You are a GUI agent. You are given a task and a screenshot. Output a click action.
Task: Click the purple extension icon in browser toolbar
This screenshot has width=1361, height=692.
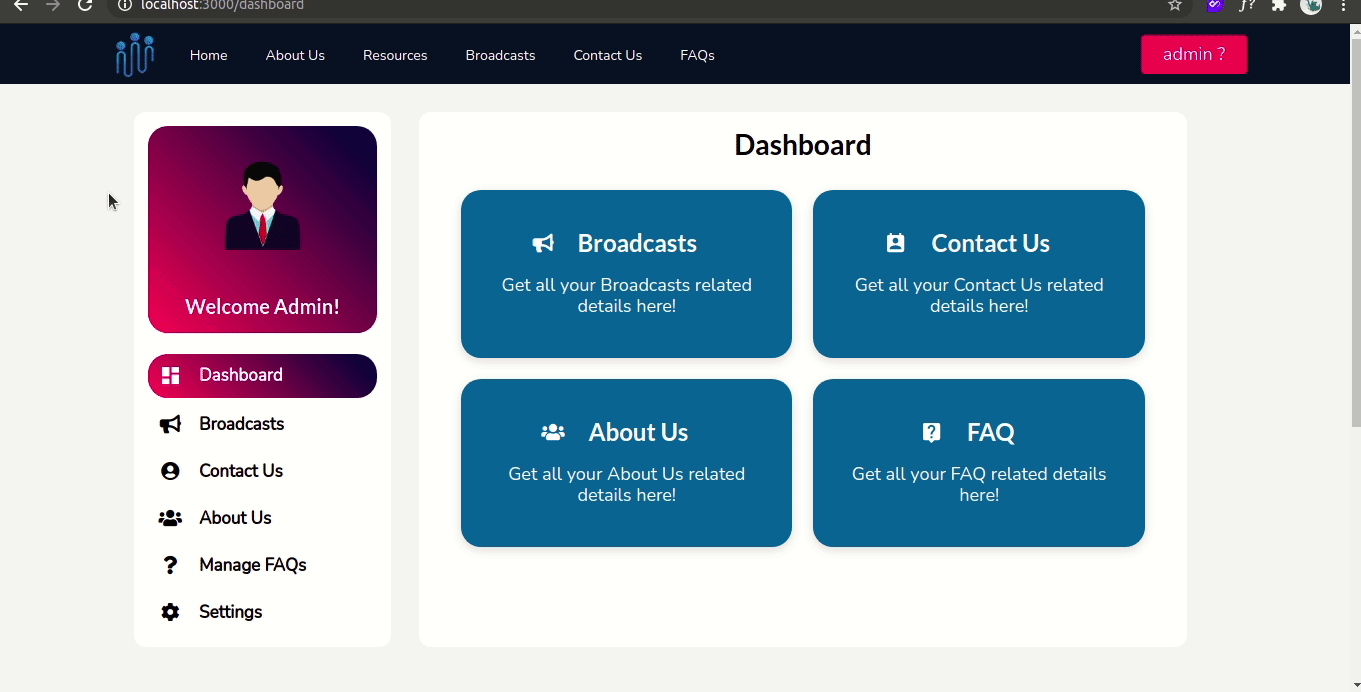1214,6
